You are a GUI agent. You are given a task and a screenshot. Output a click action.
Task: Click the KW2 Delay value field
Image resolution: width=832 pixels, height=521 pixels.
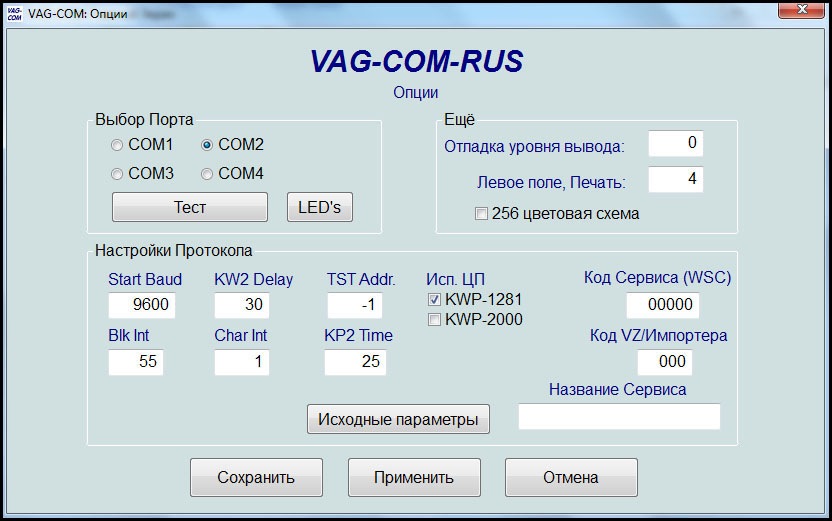(241, 305)
